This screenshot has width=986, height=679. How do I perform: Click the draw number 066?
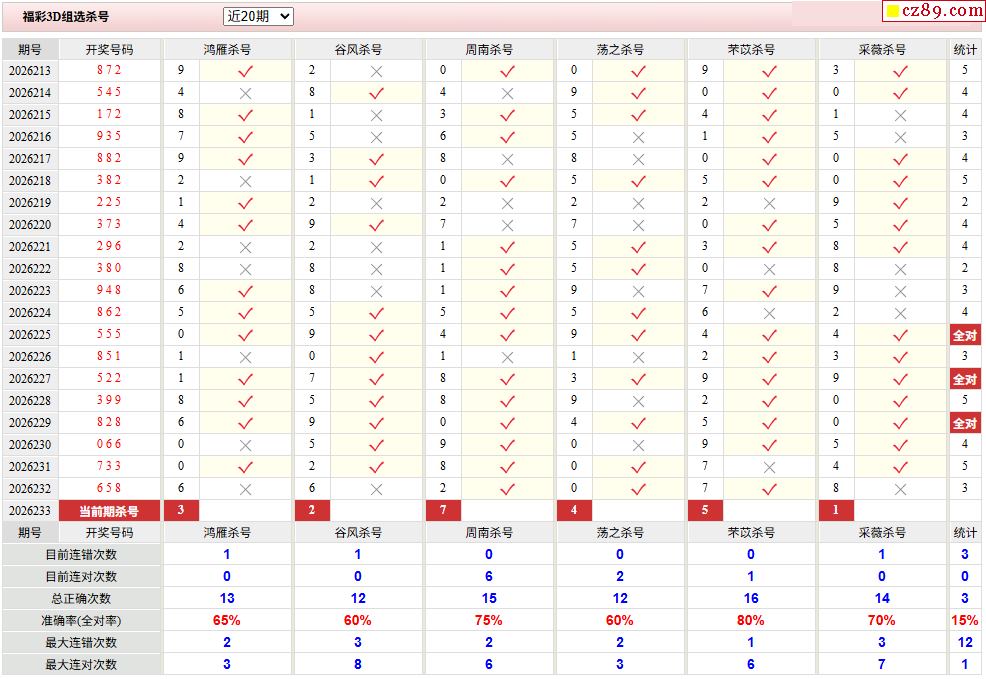coord(109,444)
